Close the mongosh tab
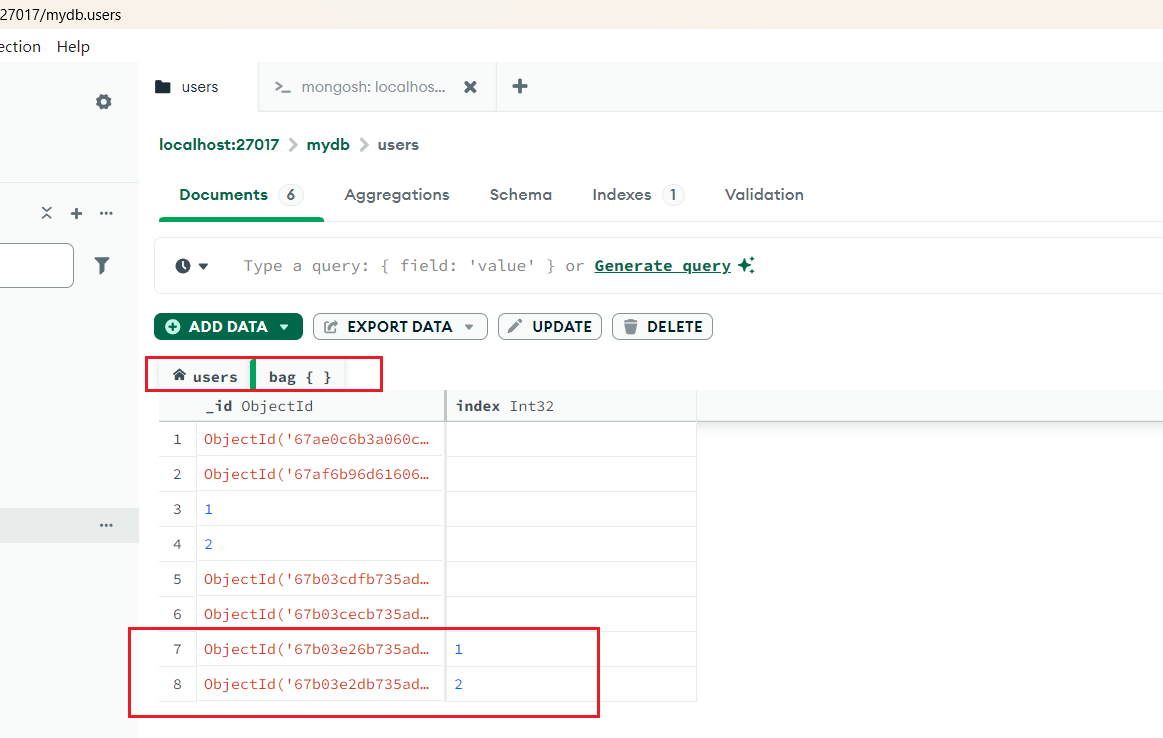 pyautogui.click(x=470, y=87)
